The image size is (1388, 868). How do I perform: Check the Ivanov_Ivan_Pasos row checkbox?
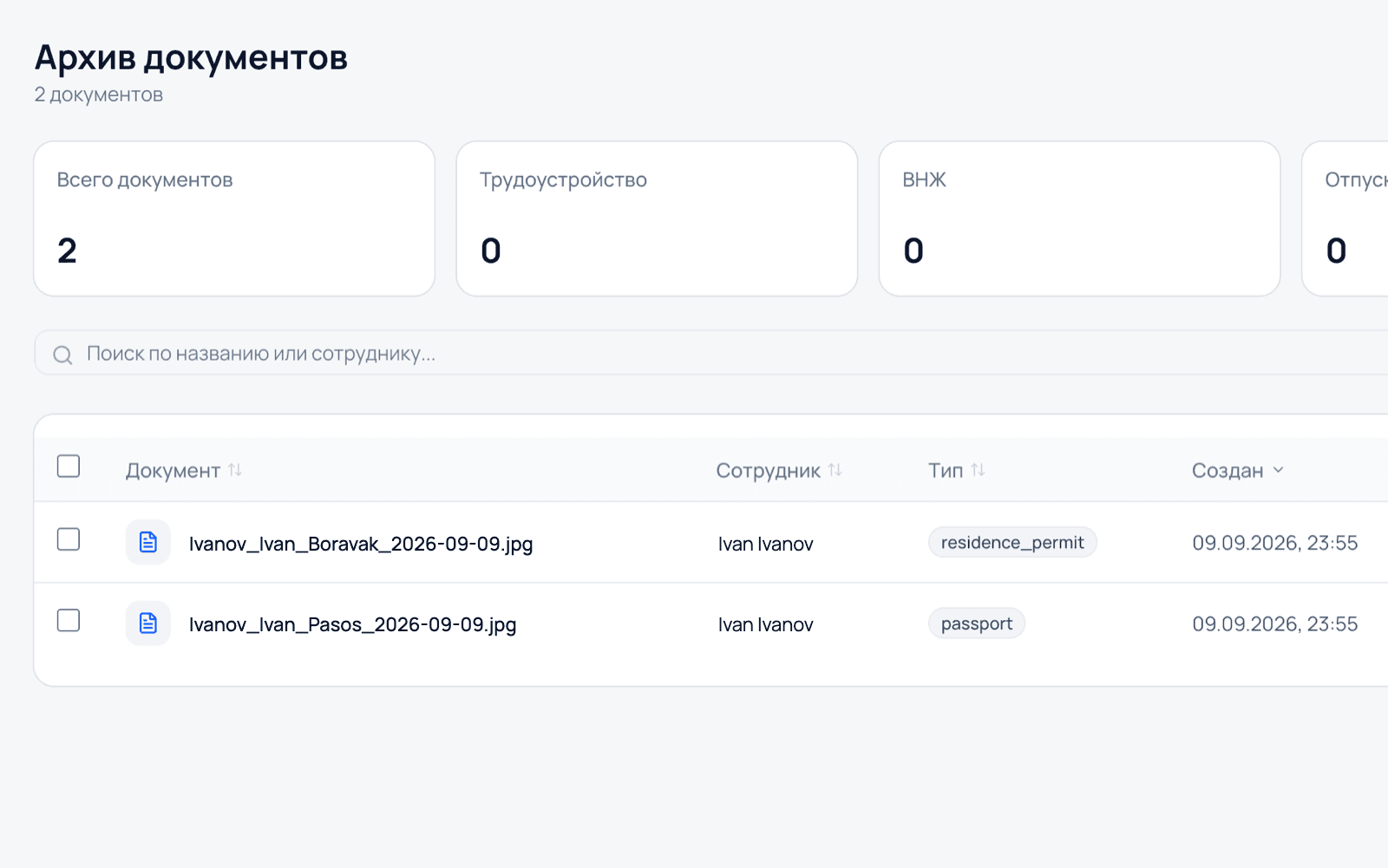click(69, 621)
